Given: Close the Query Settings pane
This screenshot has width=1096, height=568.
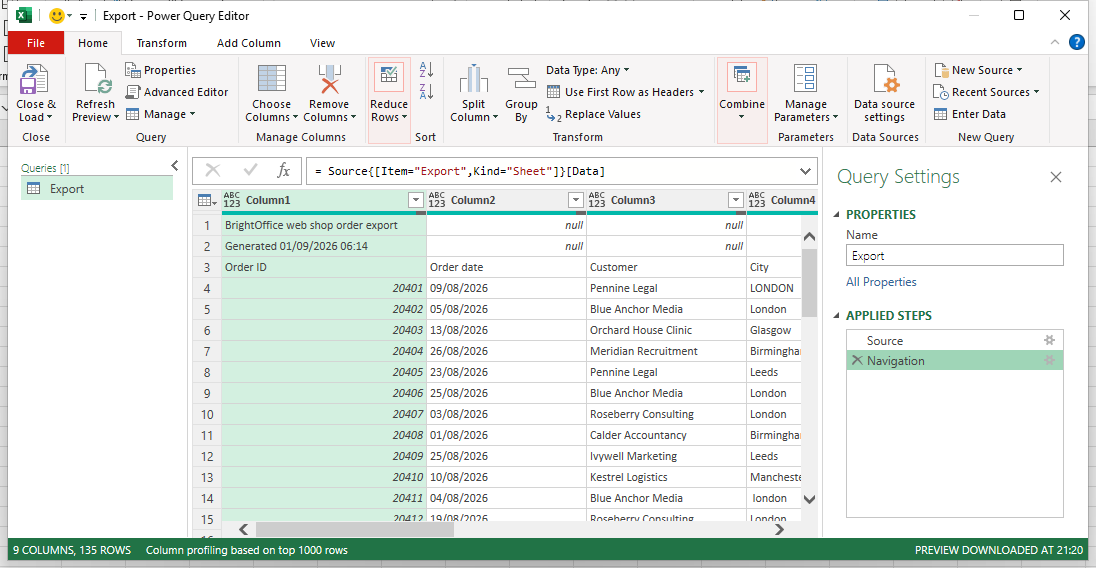Looking at the screenshot, I should [x=1055, y=177].
